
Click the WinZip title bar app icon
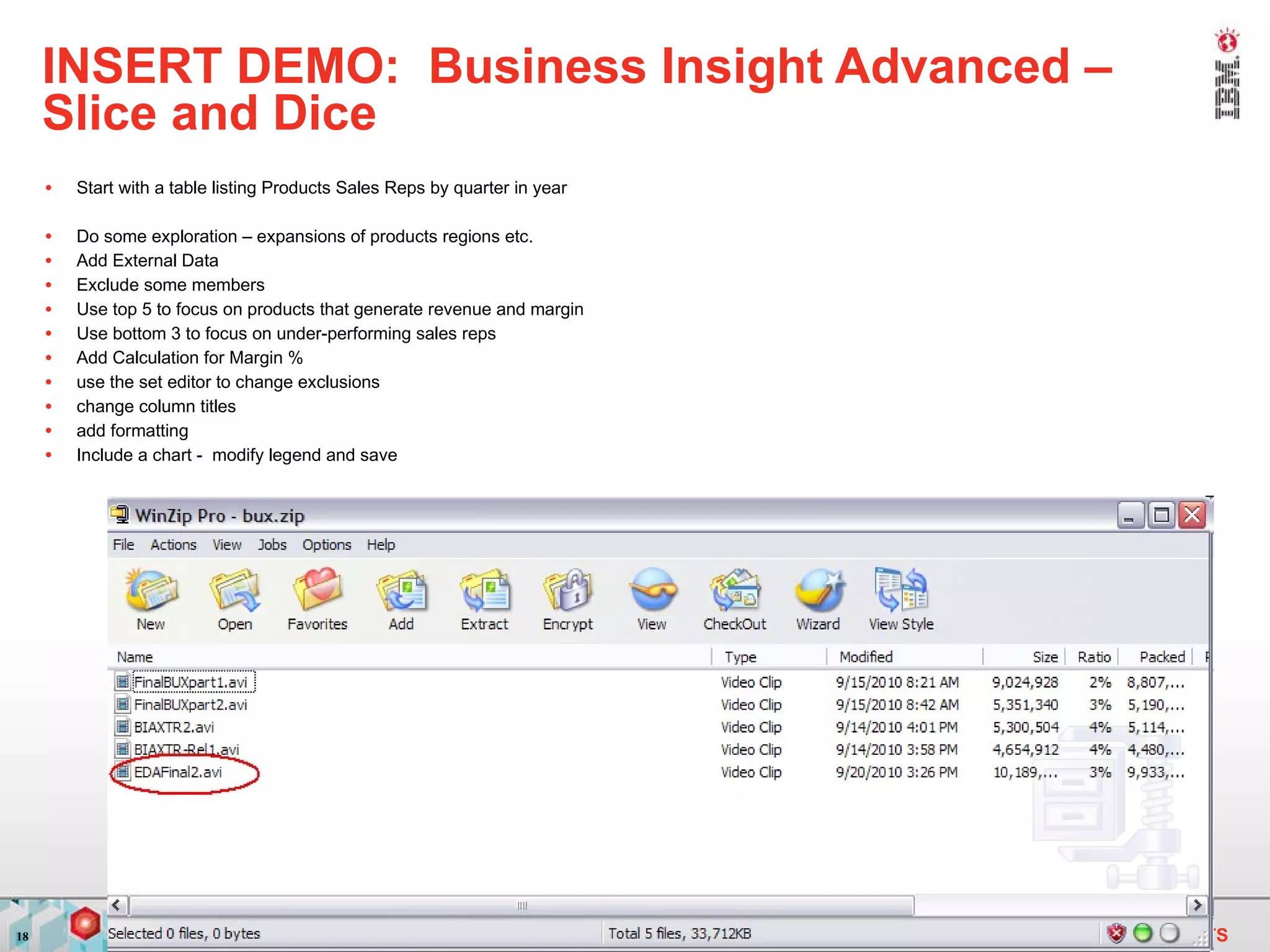(120, 514)
